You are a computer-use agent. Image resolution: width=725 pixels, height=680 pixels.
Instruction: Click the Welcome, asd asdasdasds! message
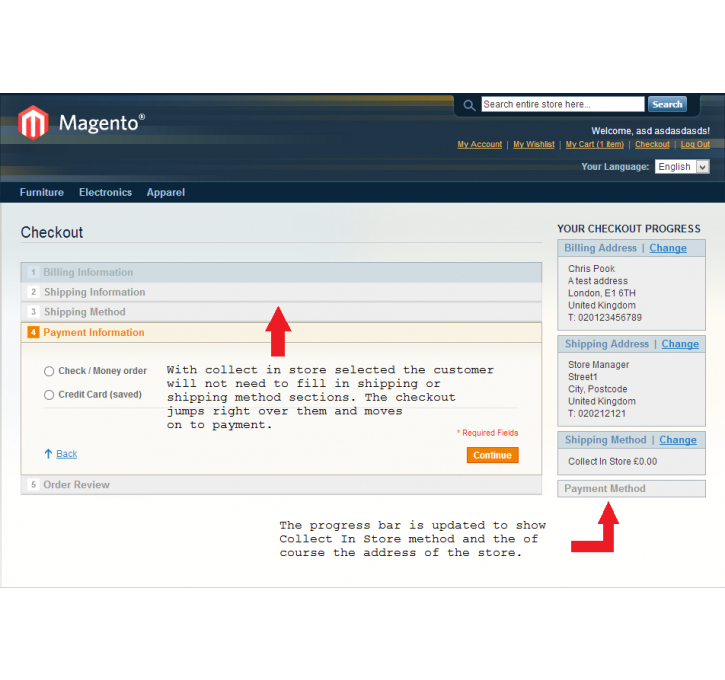[650, 131]
